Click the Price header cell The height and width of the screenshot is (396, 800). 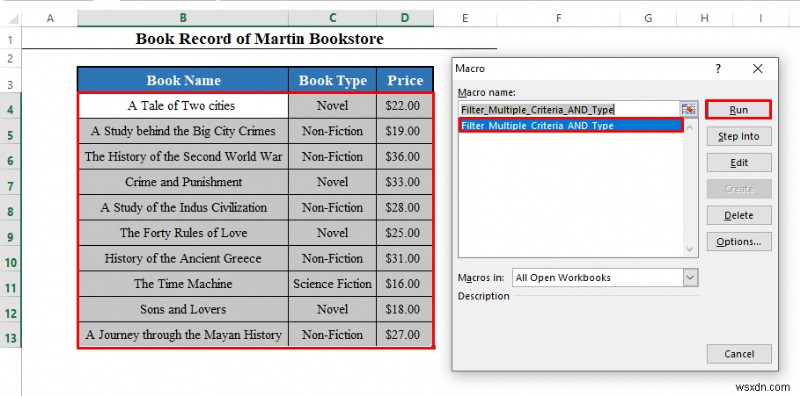click(x=405, y=80)
